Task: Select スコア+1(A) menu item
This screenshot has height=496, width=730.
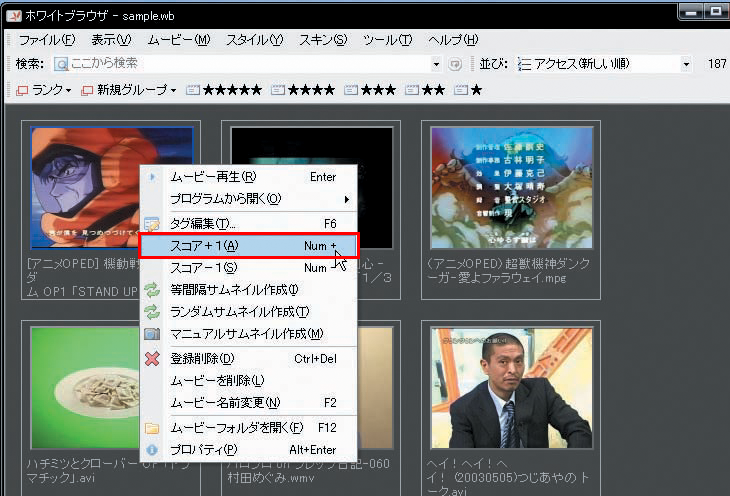Action: click(x=248, y=245)
